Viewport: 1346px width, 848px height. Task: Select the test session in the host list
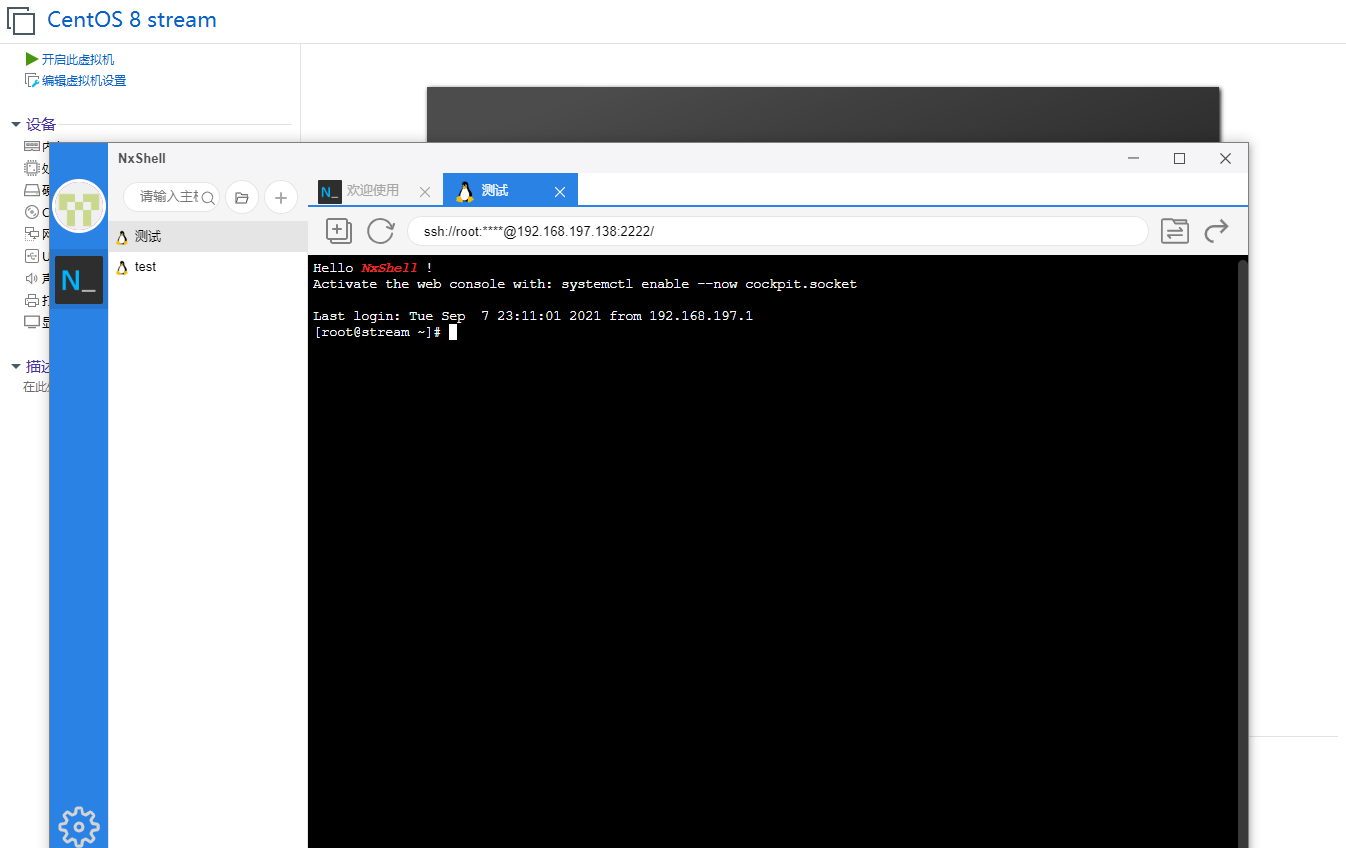[x=144, y=266]
